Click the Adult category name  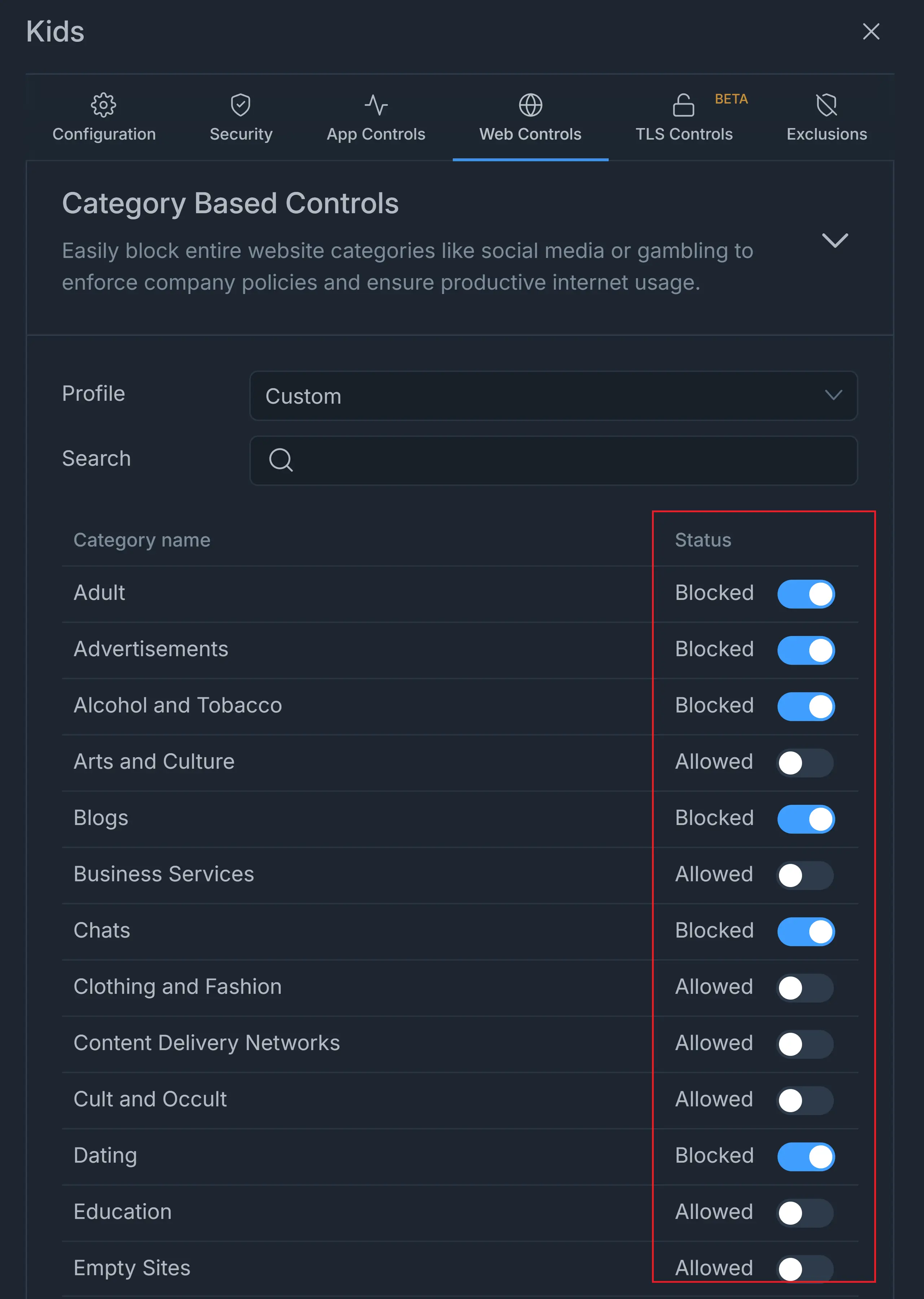[x=100, y=593]
